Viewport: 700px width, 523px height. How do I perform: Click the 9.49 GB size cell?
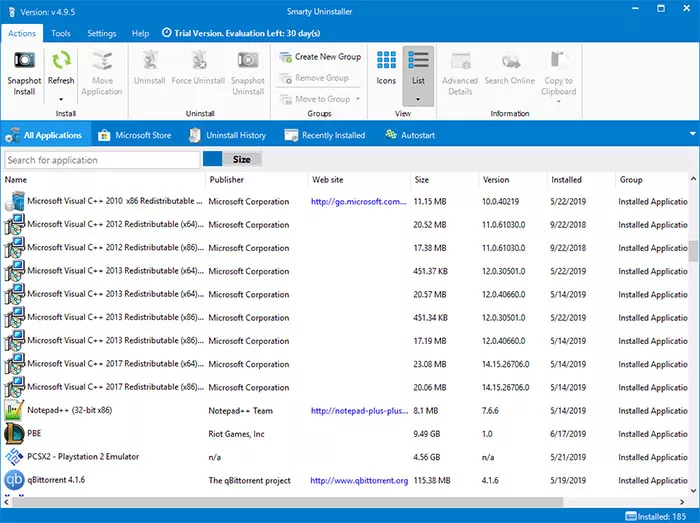click(426, 433)
